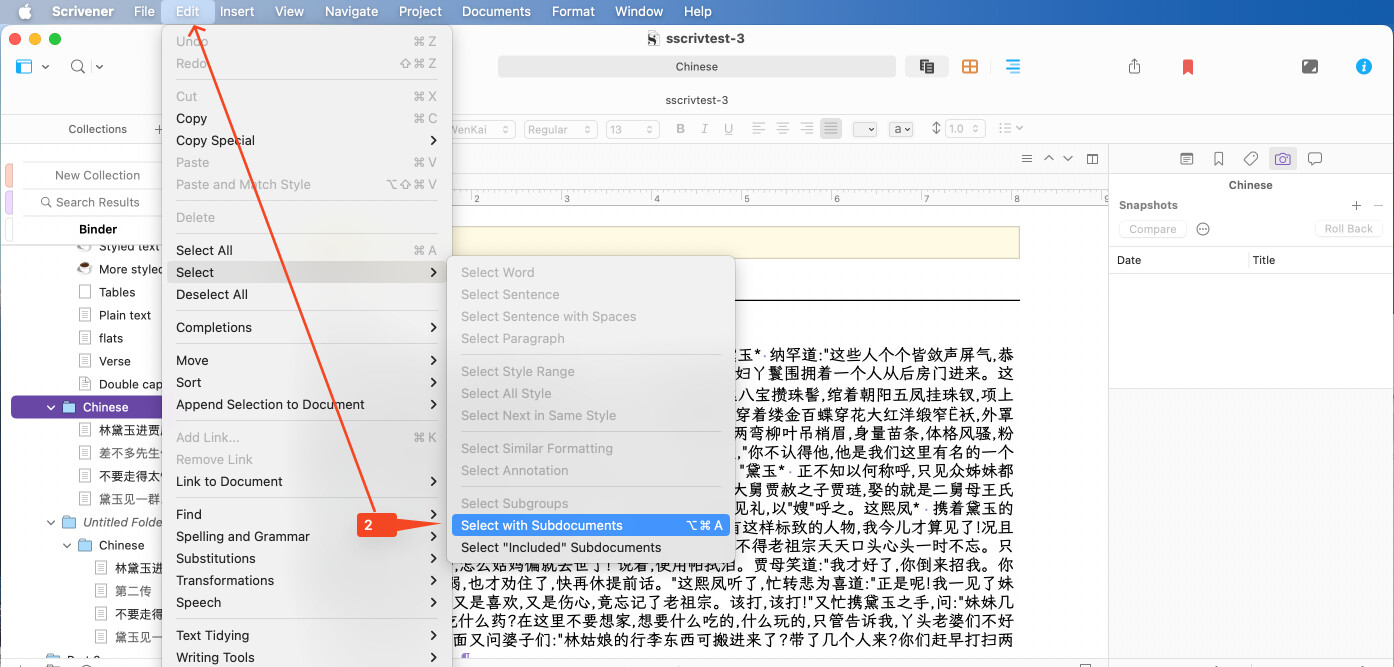Select the Plain text document in Binder

(x=125, y=316)
